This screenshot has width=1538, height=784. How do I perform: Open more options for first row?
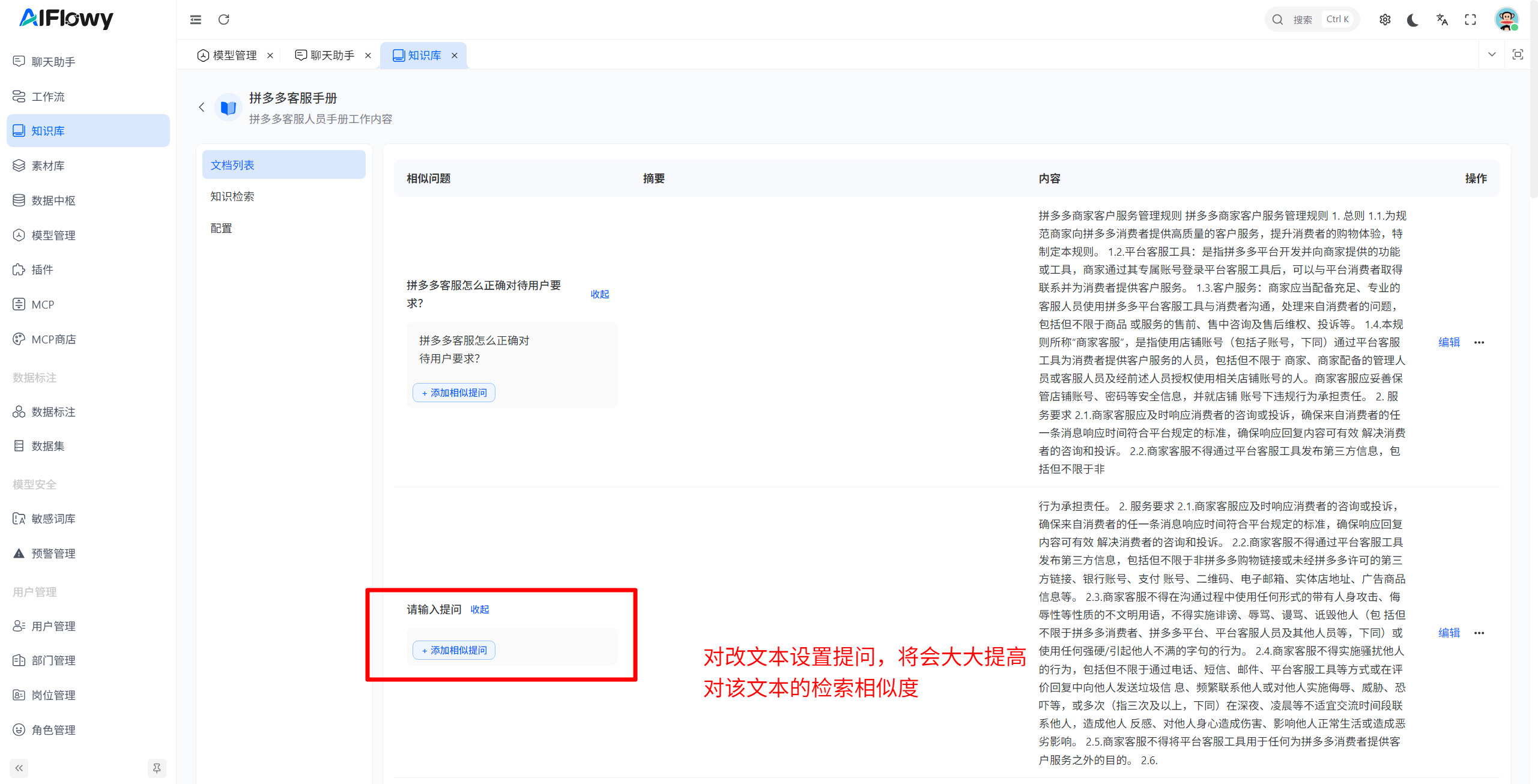[x=1479, y=343]
